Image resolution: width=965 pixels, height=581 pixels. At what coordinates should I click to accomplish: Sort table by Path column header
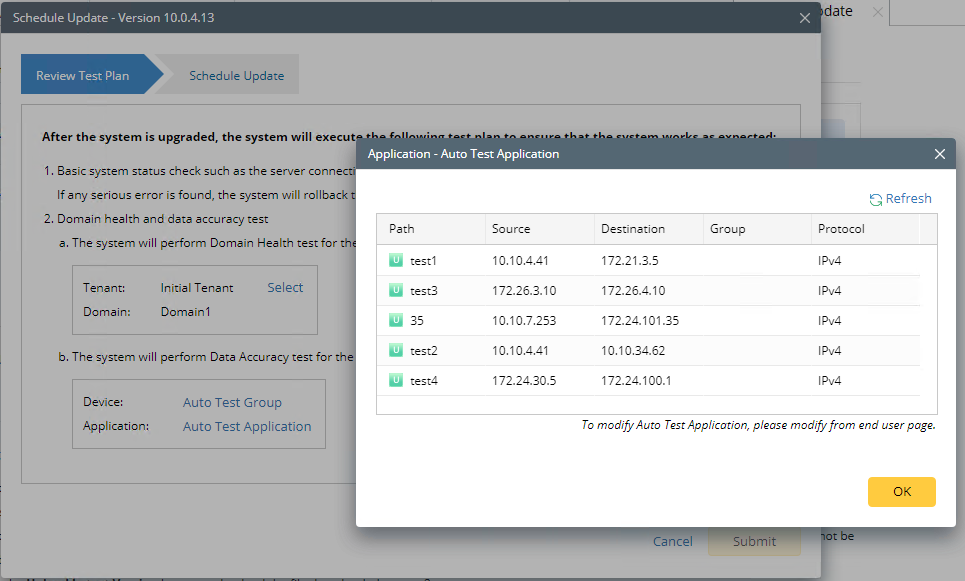pyautogui.click(x=402, y=229)
